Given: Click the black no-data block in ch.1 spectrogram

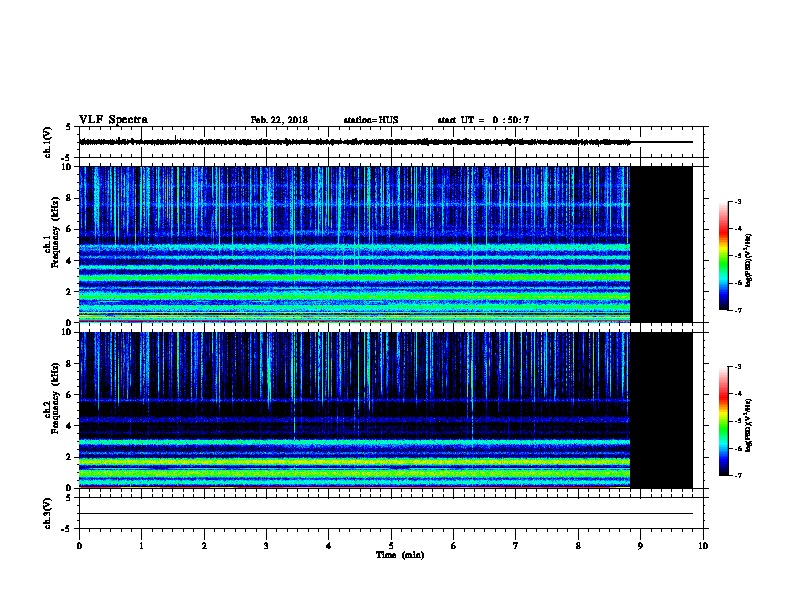Looking at the screenshot, I should pyautogui.click(x=662, y=244).
